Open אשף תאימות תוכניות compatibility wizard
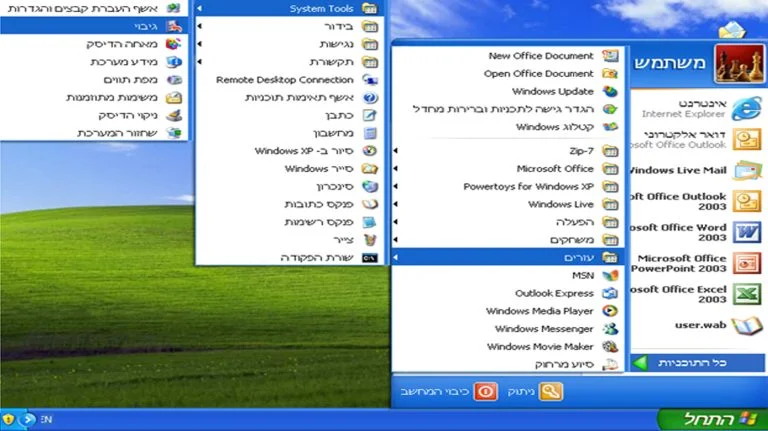Image resolution: width=768 pixels, height=431 pixels. pyautogui.click(x=289, y=97)
